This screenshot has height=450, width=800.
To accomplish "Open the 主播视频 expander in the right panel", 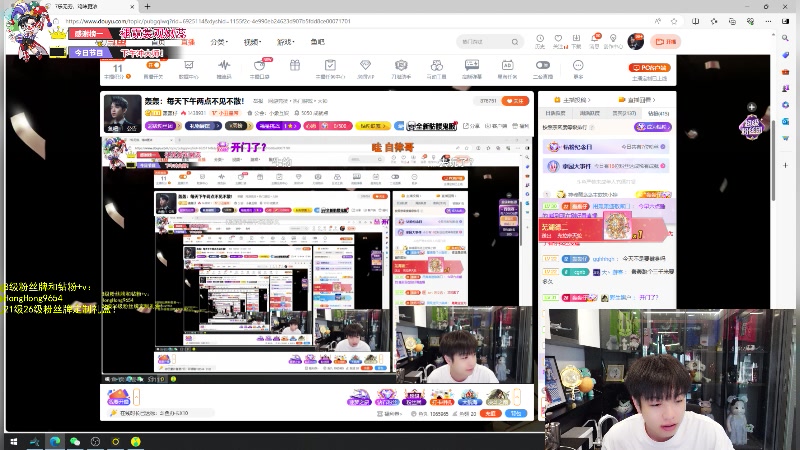I will (x=572, y=100).
